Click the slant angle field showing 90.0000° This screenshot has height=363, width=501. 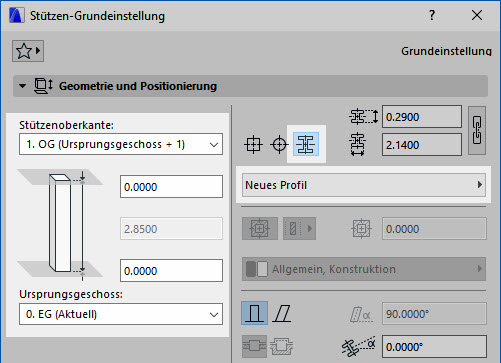(434, 314)
